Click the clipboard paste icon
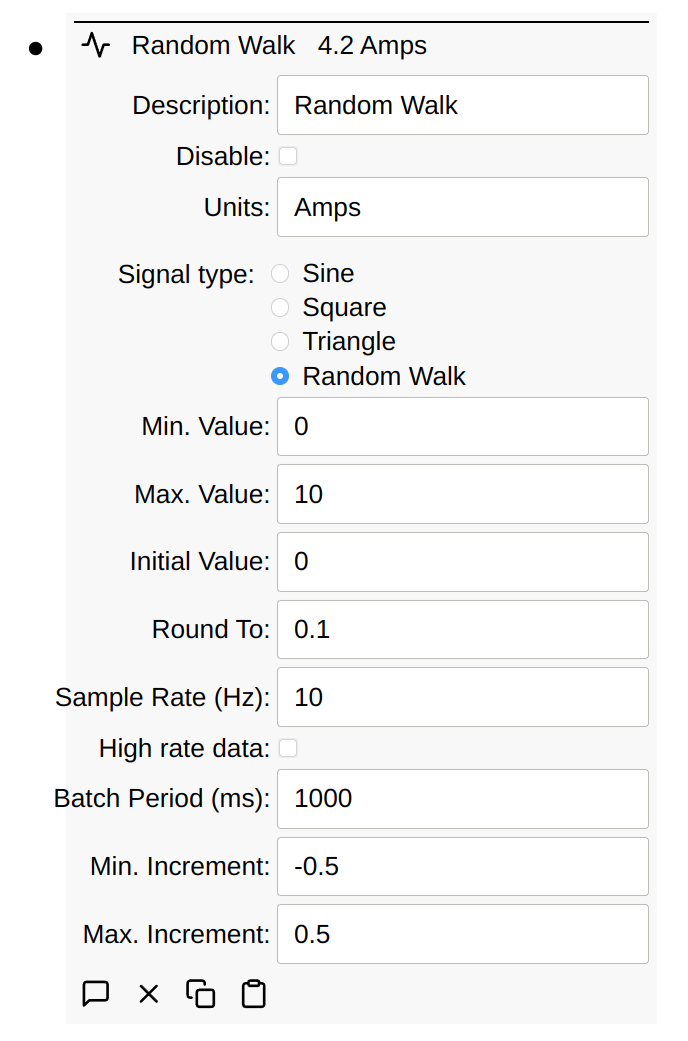Image resolution: width=688 pixels, height=1041 pixels. click(254, 994)
